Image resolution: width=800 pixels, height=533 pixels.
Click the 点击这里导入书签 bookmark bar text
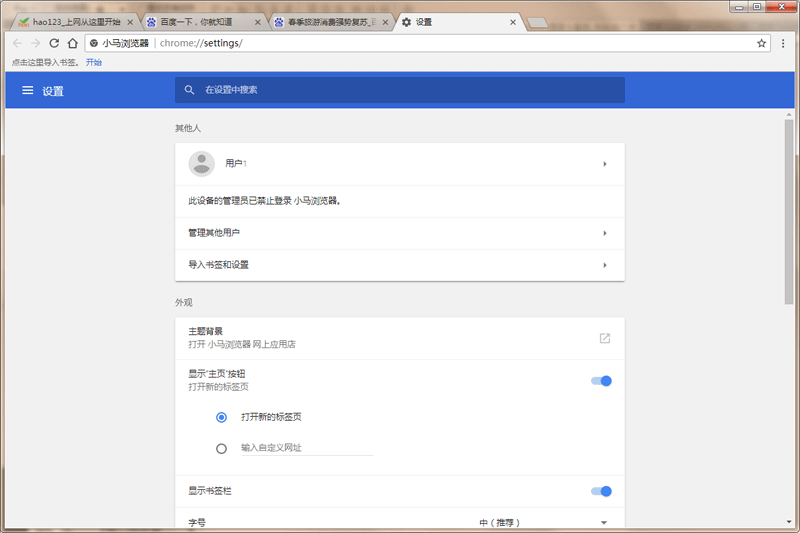pyautogui.click(x=45, y=62)
